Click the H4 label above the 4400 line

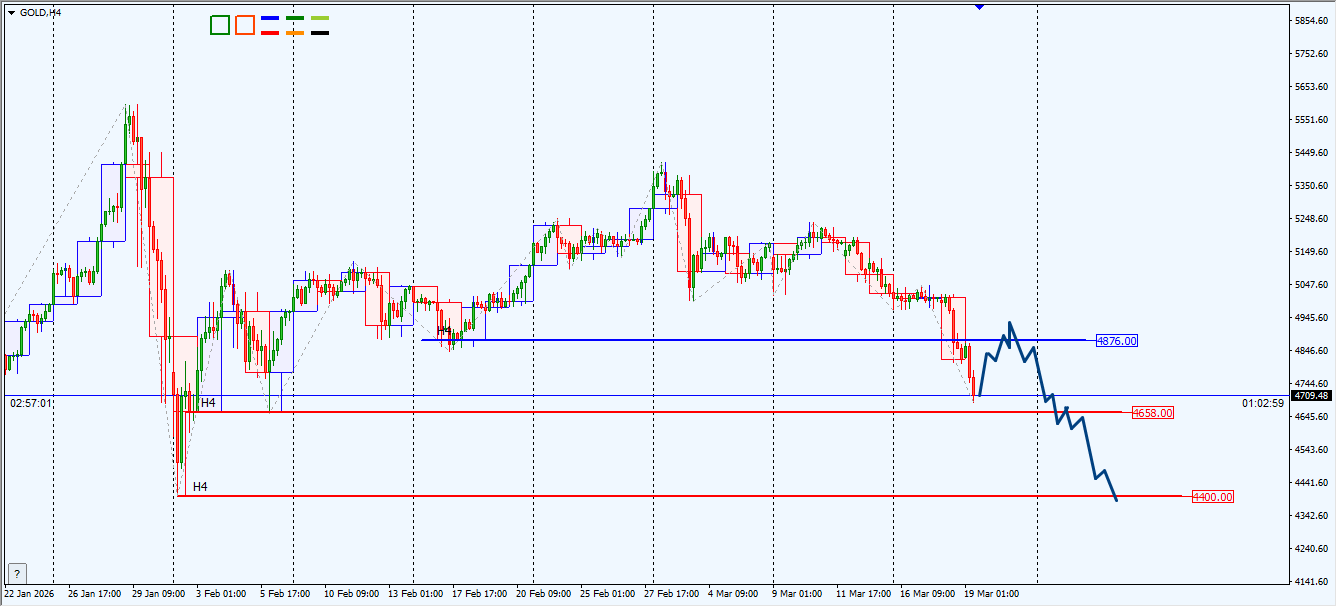tap(200, 487)
